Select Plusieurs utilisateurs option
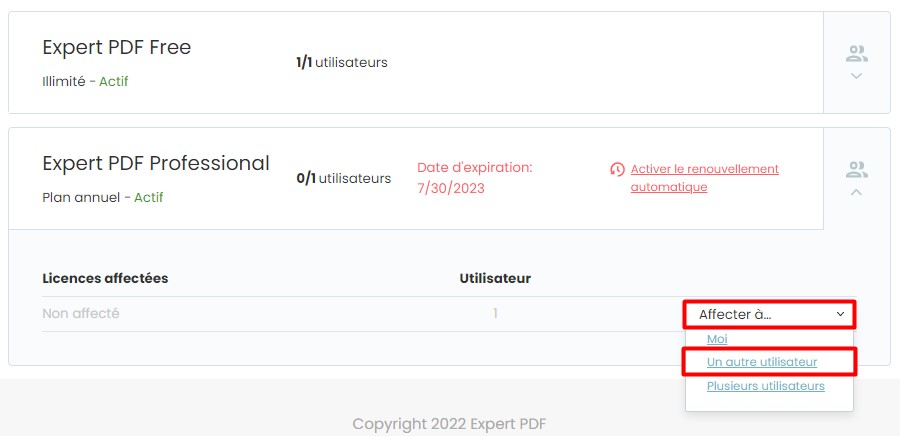Screen dimensions: 900x436 tap(766, 386)
